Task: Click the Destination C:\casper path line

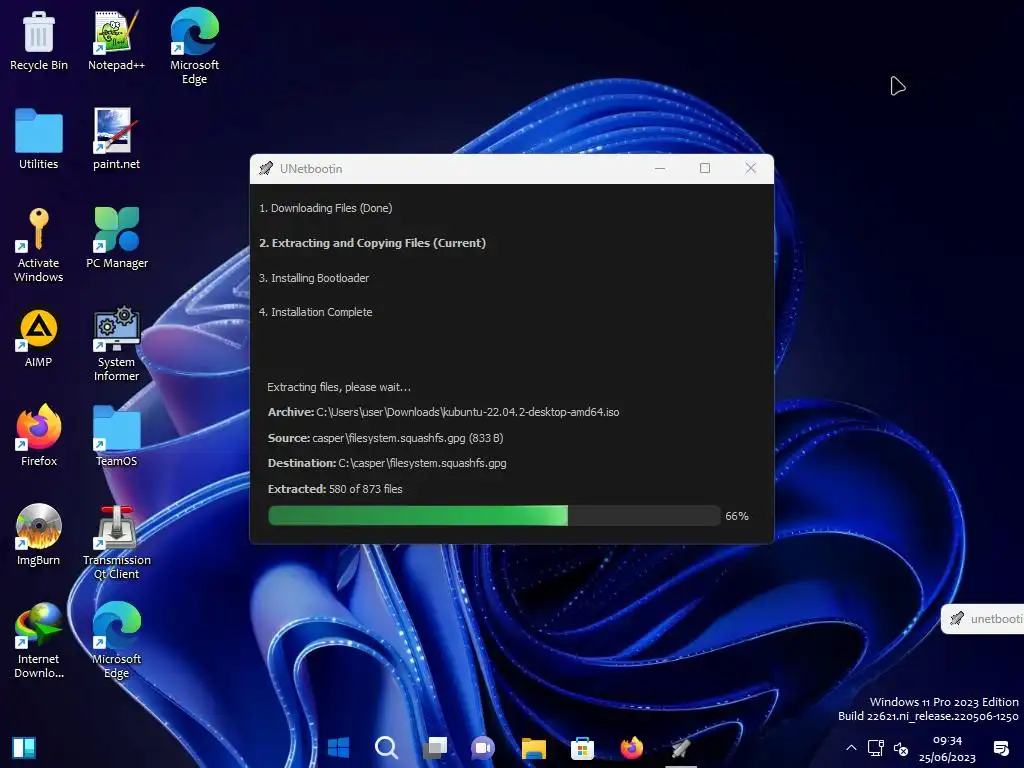Action: coord(387,463)
